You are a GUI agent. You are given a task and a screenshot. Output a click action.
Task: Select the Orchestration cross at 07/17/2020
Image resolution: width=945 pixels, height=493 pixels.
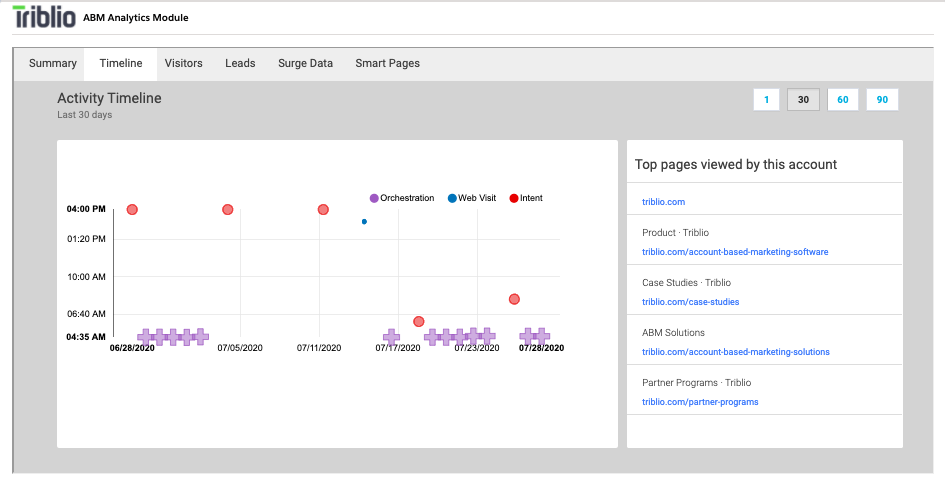(x=392, y=337)
